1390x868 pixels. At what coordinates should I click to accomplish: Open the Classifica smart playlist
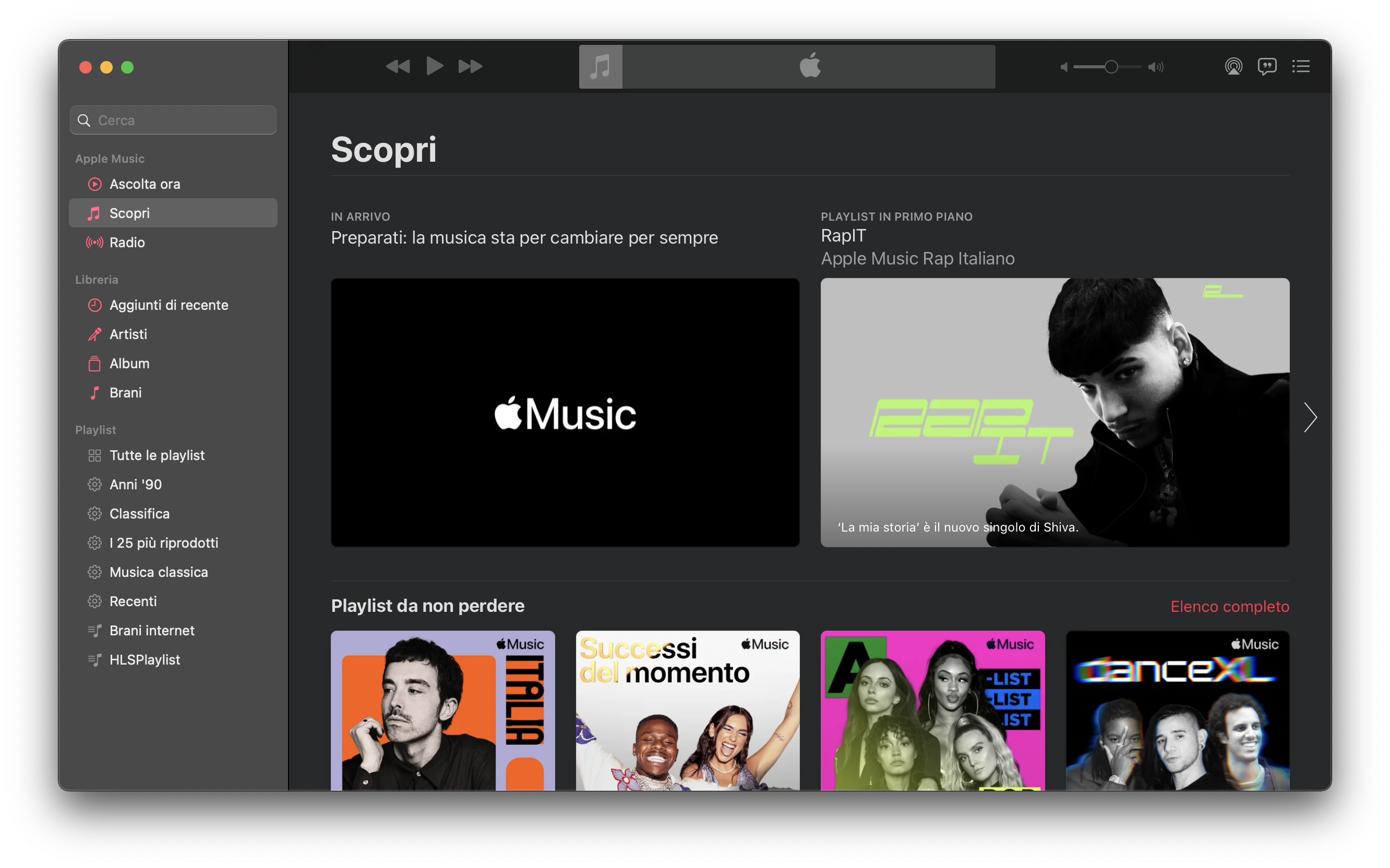173,514
